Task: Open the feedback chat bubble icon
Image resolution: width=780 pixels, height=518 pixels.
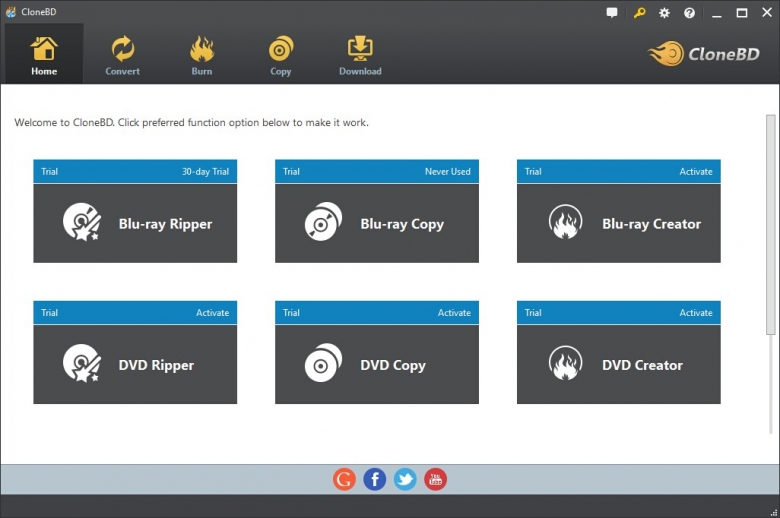Action: [x=612, y=13]
